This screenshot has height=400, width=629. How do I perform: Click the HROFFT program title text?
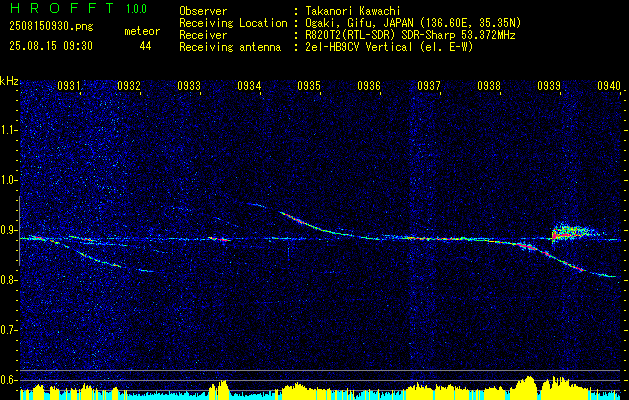63,8
